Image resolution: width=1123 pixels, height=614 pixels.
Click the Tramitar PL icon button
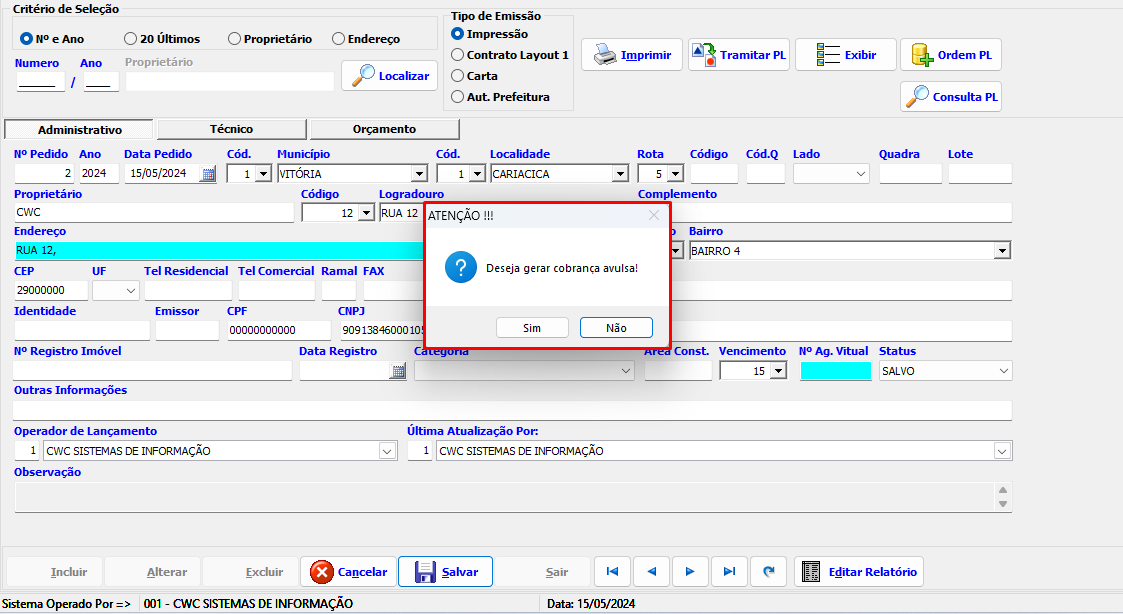(x=740, y=55)
